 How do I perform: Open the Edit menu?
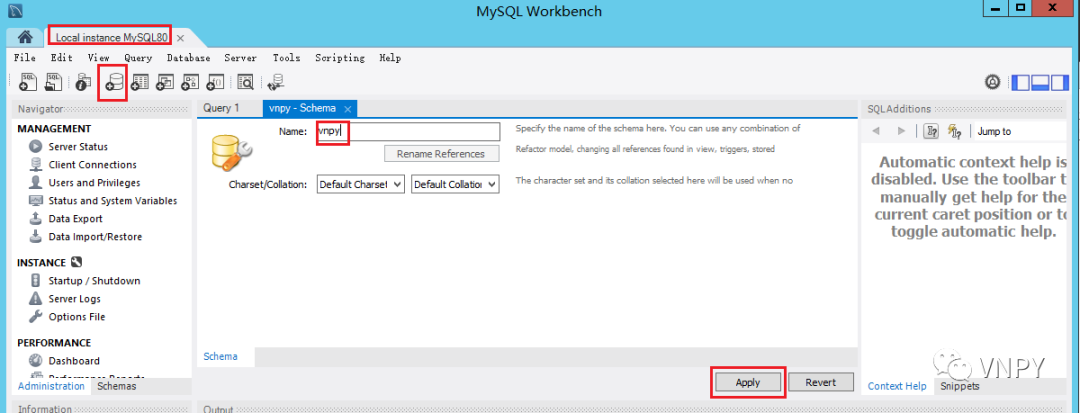tap(61, 58)
